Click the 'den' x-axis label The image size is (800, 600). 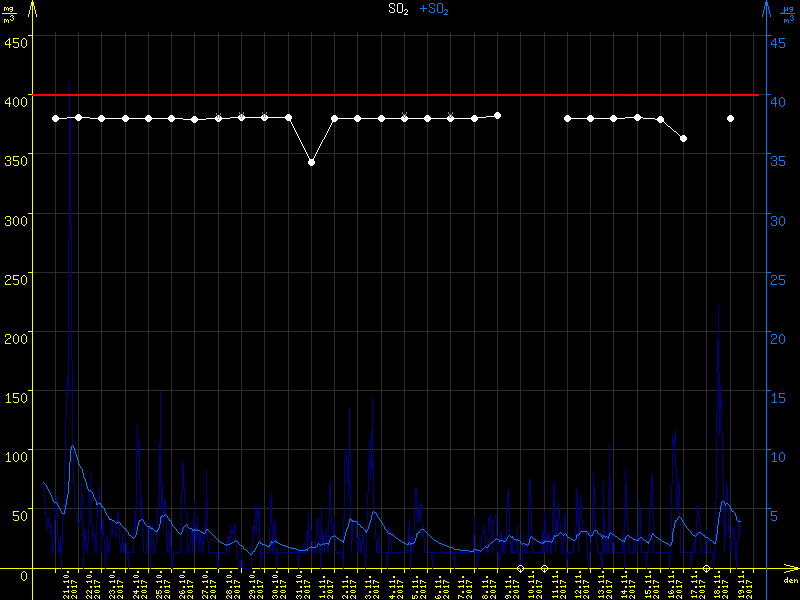click(790, 581)
